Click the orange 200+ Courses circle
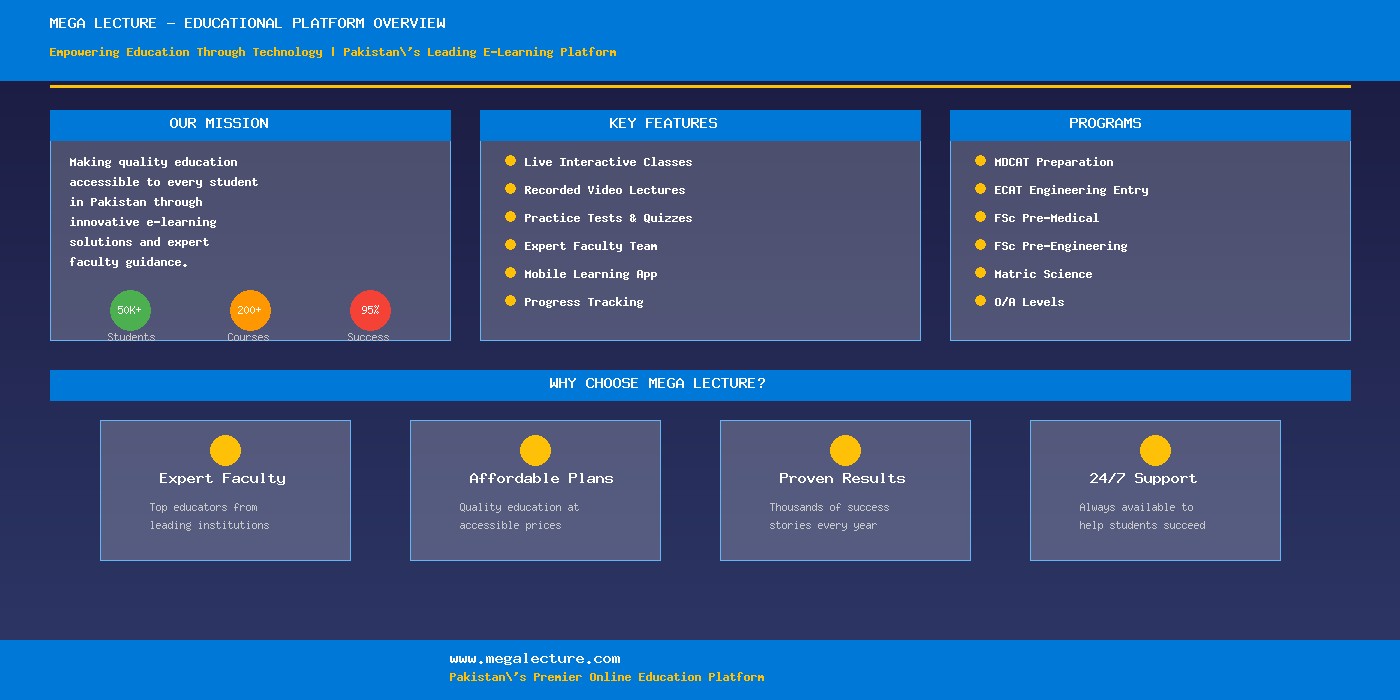 click(250, 310)
